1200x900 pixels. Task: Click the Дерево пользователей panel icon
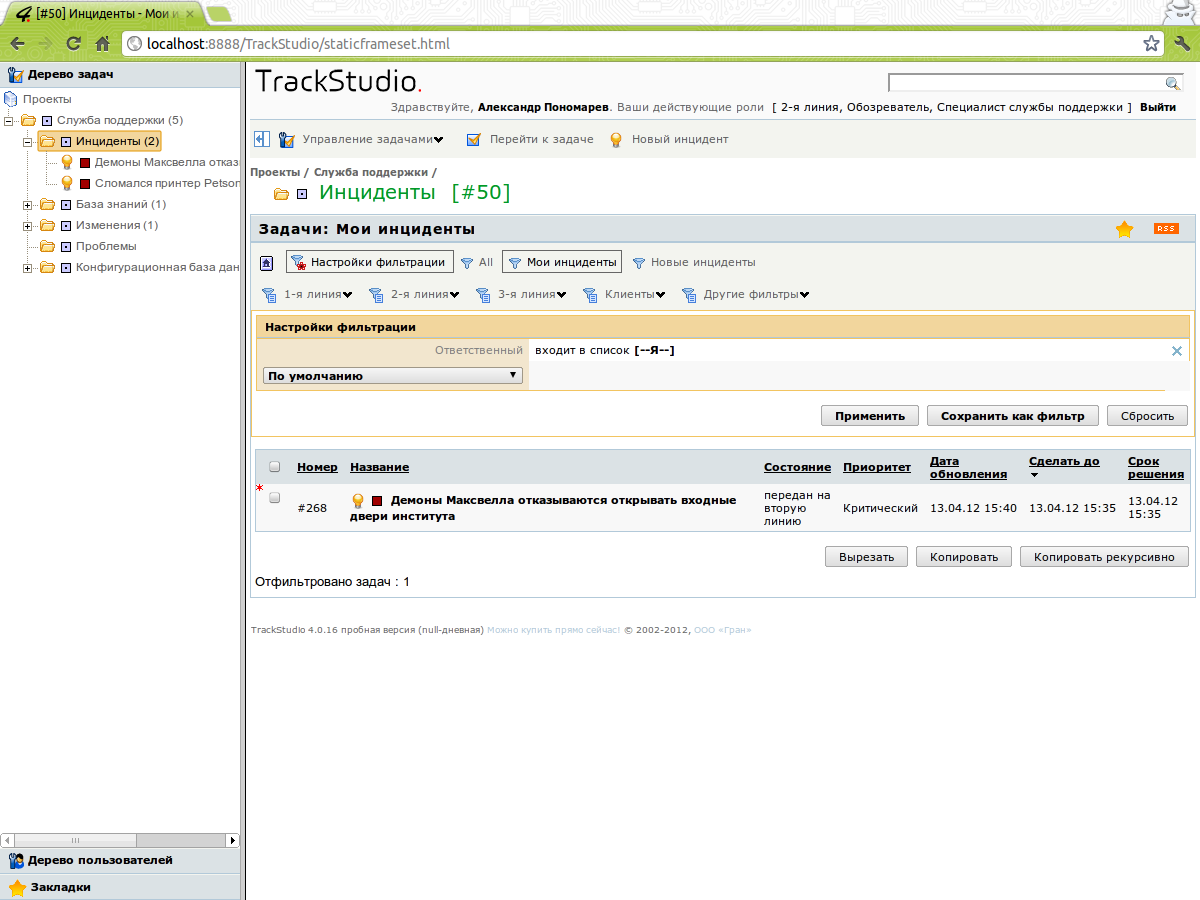(x=15, y=860)
